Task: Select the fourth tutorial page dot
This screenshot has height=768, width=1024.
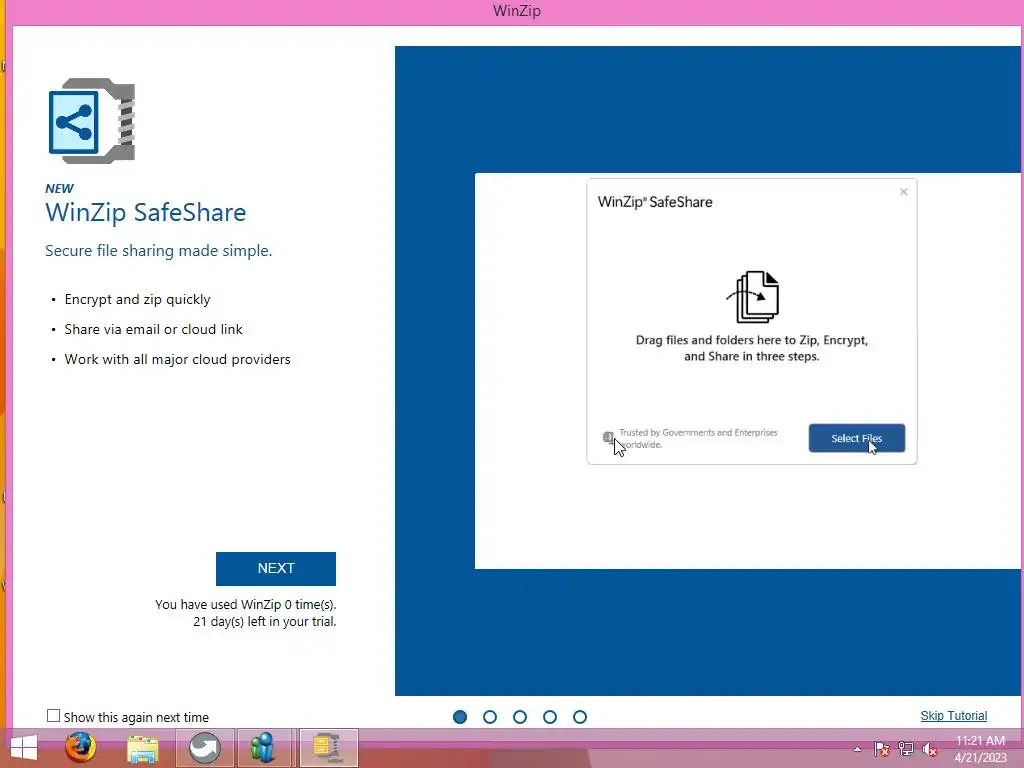Action: [550, 717]
